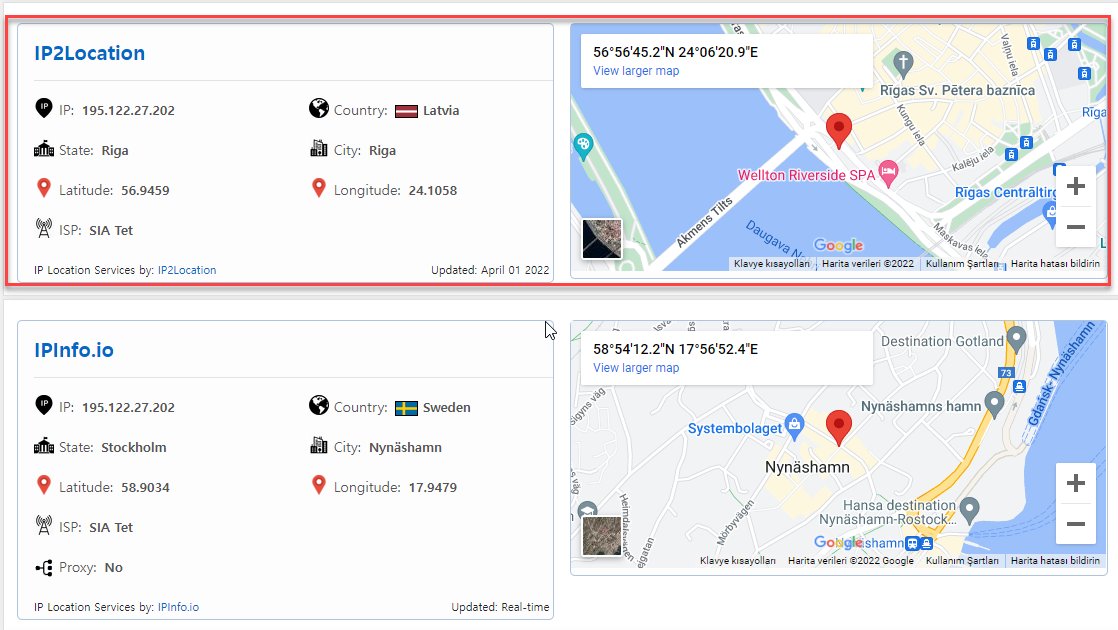Click the Latitude pin icon beside 56.9459
Image resolution: width=1118 pixels, height=630 pixels.
[43, 188]
